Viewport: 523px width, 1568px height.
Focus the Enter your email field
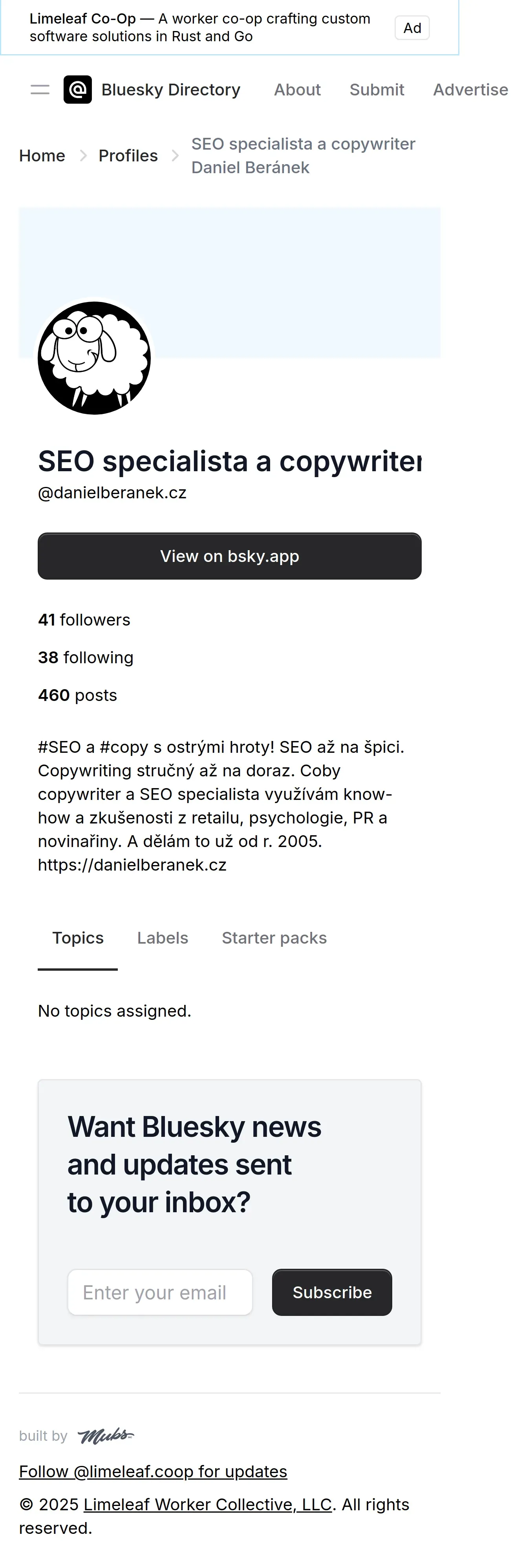click(x=160, y=1292)
